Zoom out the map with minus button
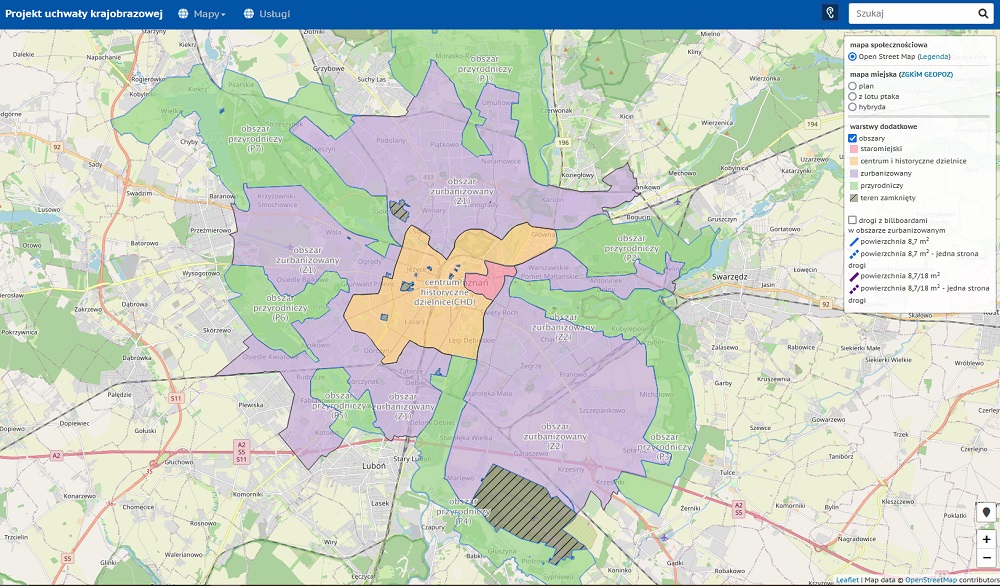The width and height of the screenshot is (1000, 586). (x=986, y=557)
